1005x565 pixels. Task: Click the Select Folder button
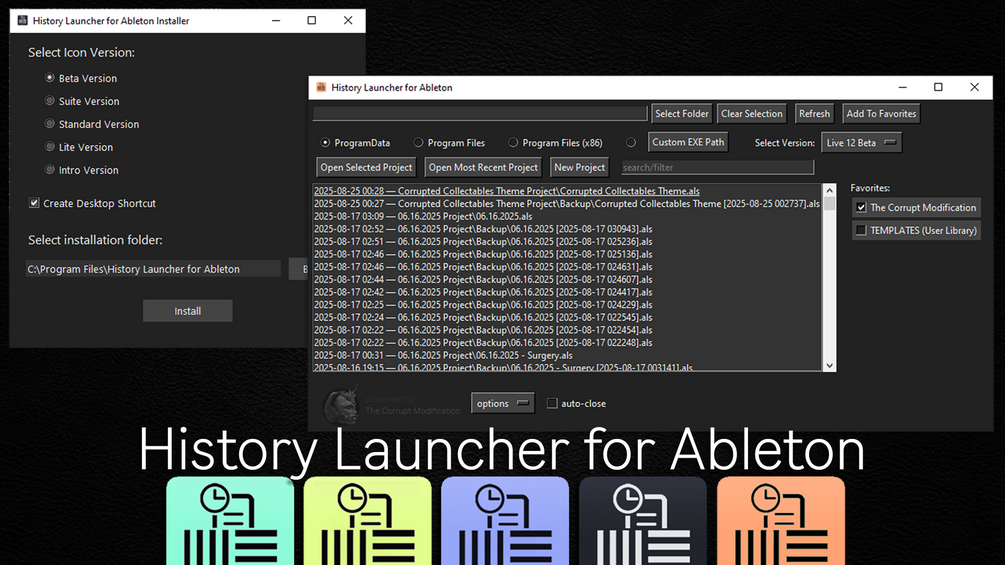[x=681, y=113]
